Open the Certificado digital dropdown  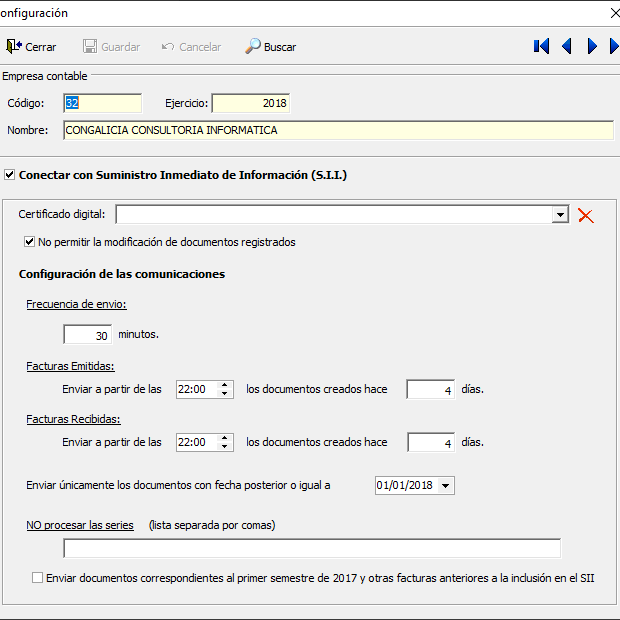pos(560,215)
